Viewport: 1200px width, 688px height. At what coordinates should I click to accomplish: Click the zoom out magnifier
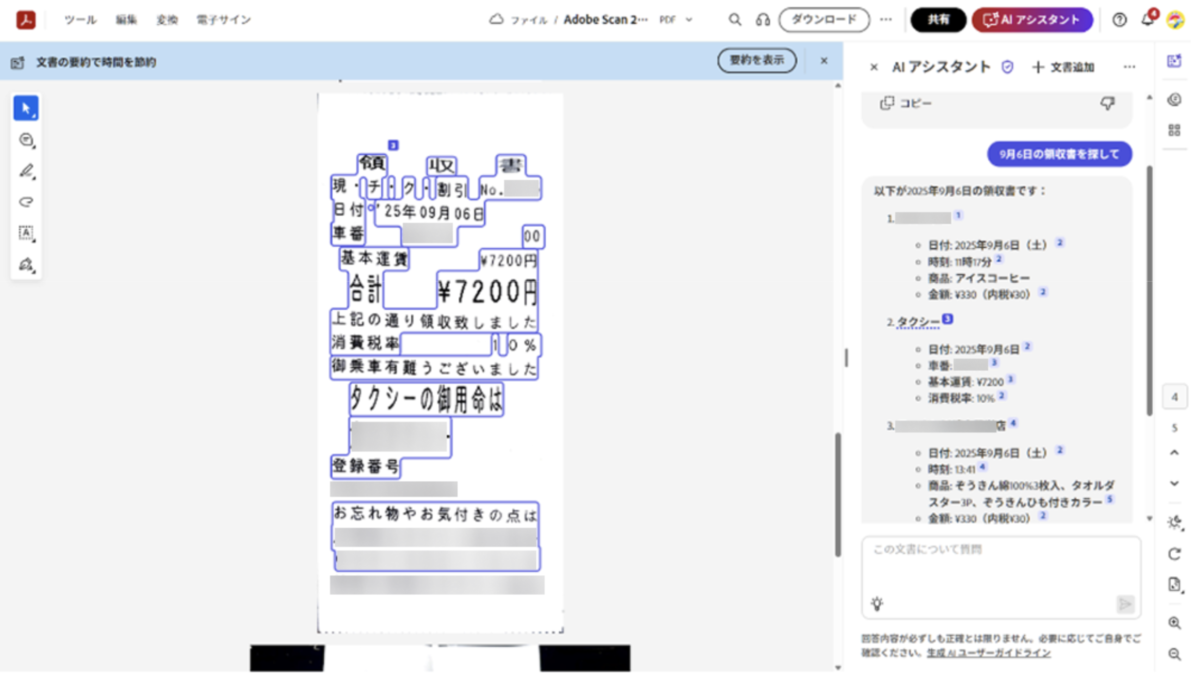pos(1175,654)
